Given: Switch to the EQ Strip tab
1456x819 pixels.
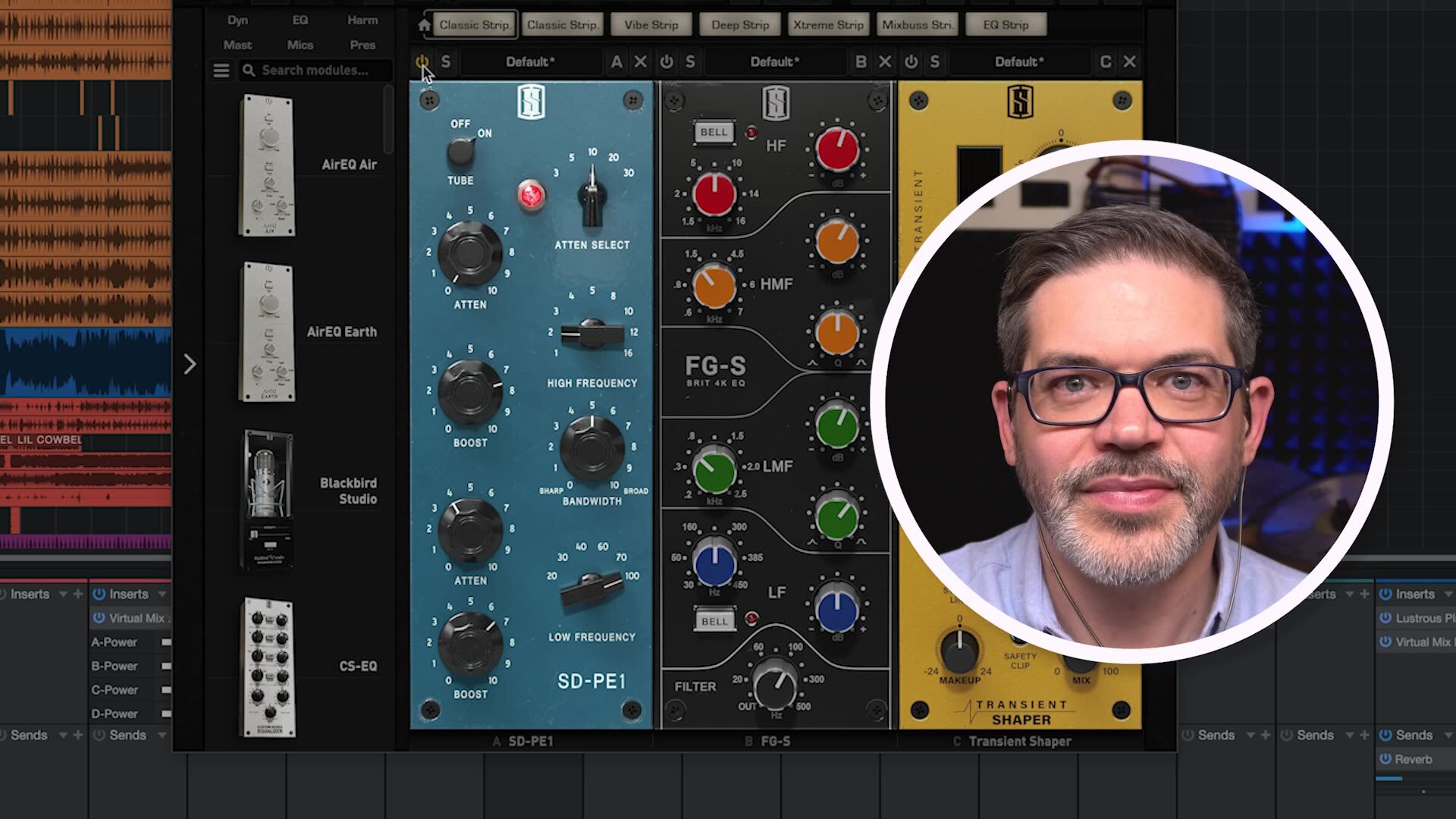Looking at the screenshot, I should coord(1006,25).
